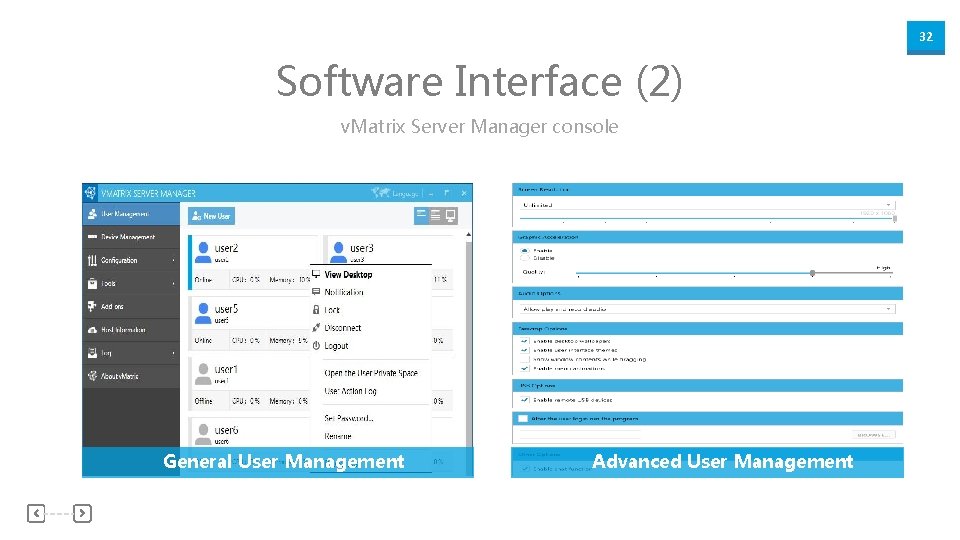Choose Open the User Private Space

(371, 373)
